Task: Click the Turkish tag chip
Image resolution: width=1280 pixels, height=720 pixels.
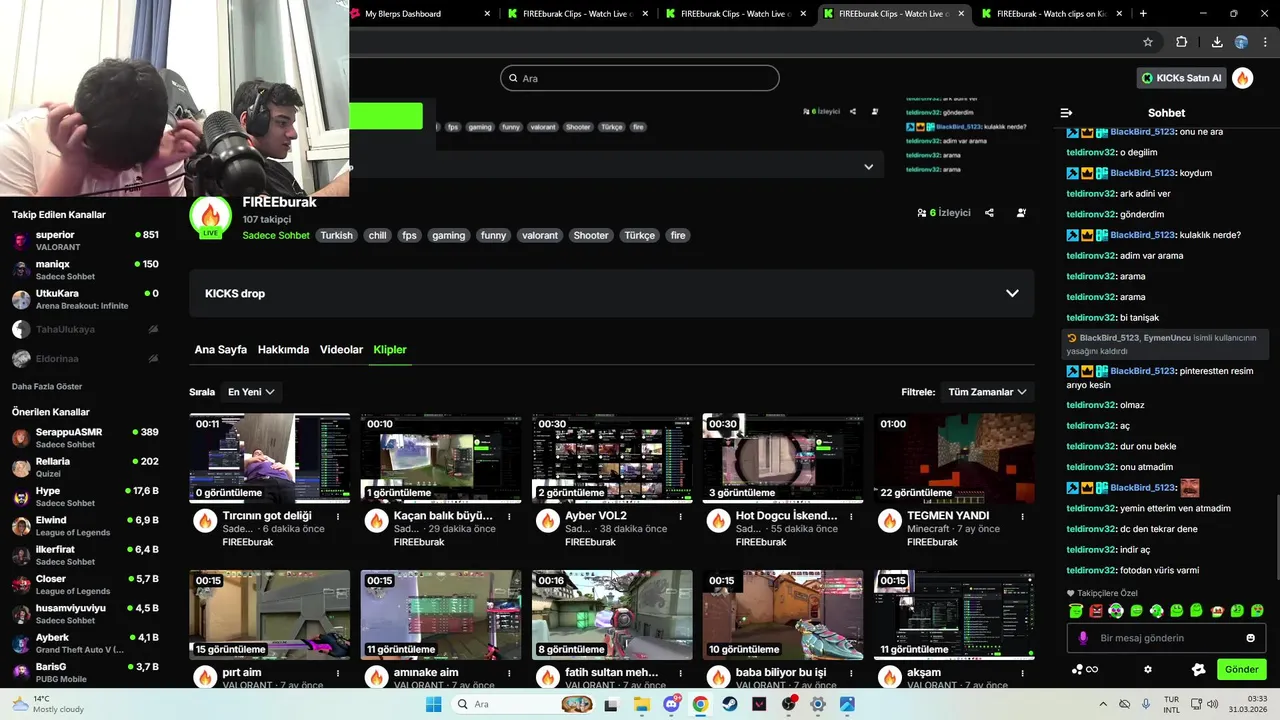Action: (337, 236)
